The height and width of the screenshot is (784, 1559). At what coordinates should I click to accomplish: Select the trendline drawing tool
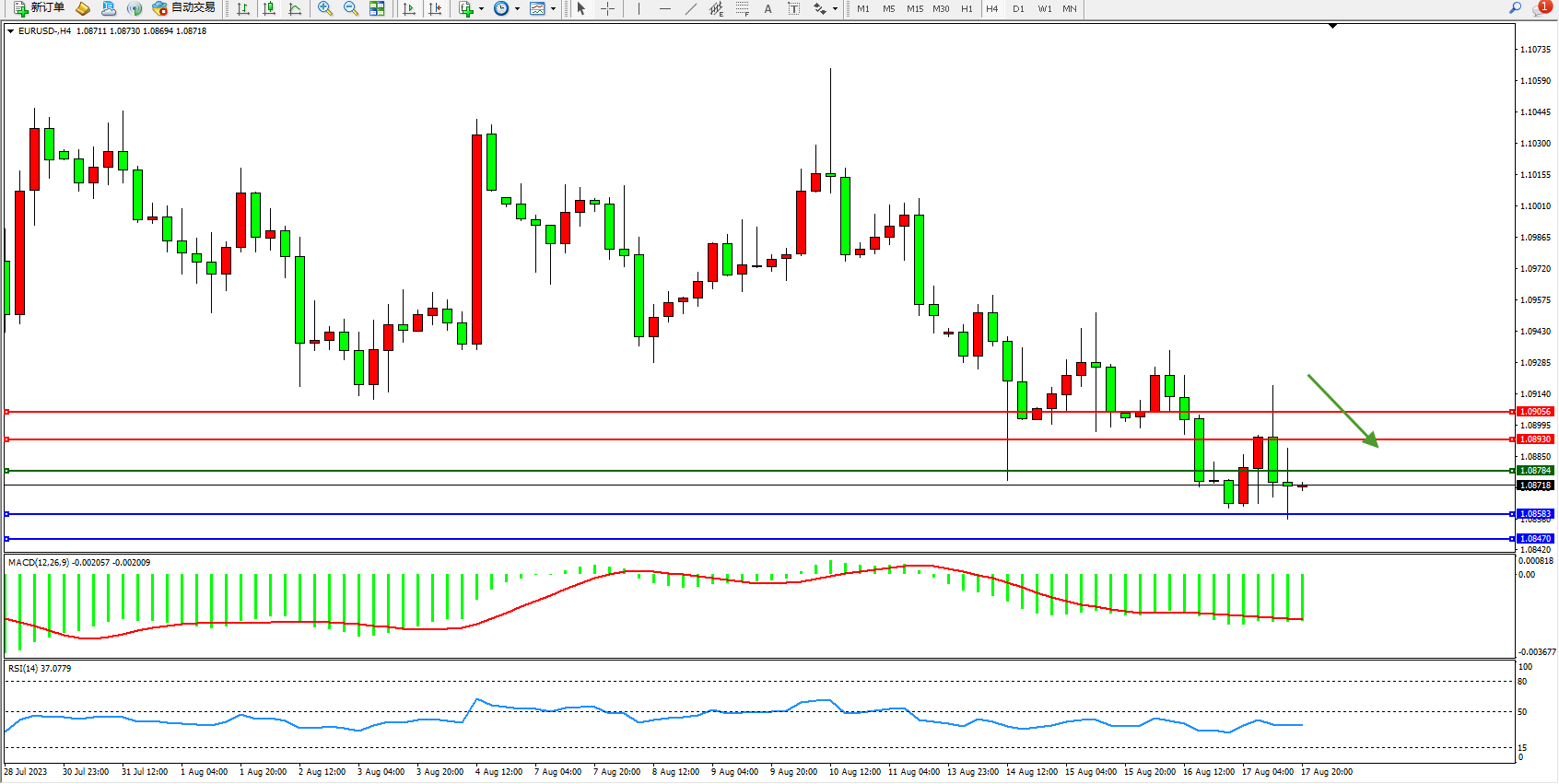click(690, 8)
